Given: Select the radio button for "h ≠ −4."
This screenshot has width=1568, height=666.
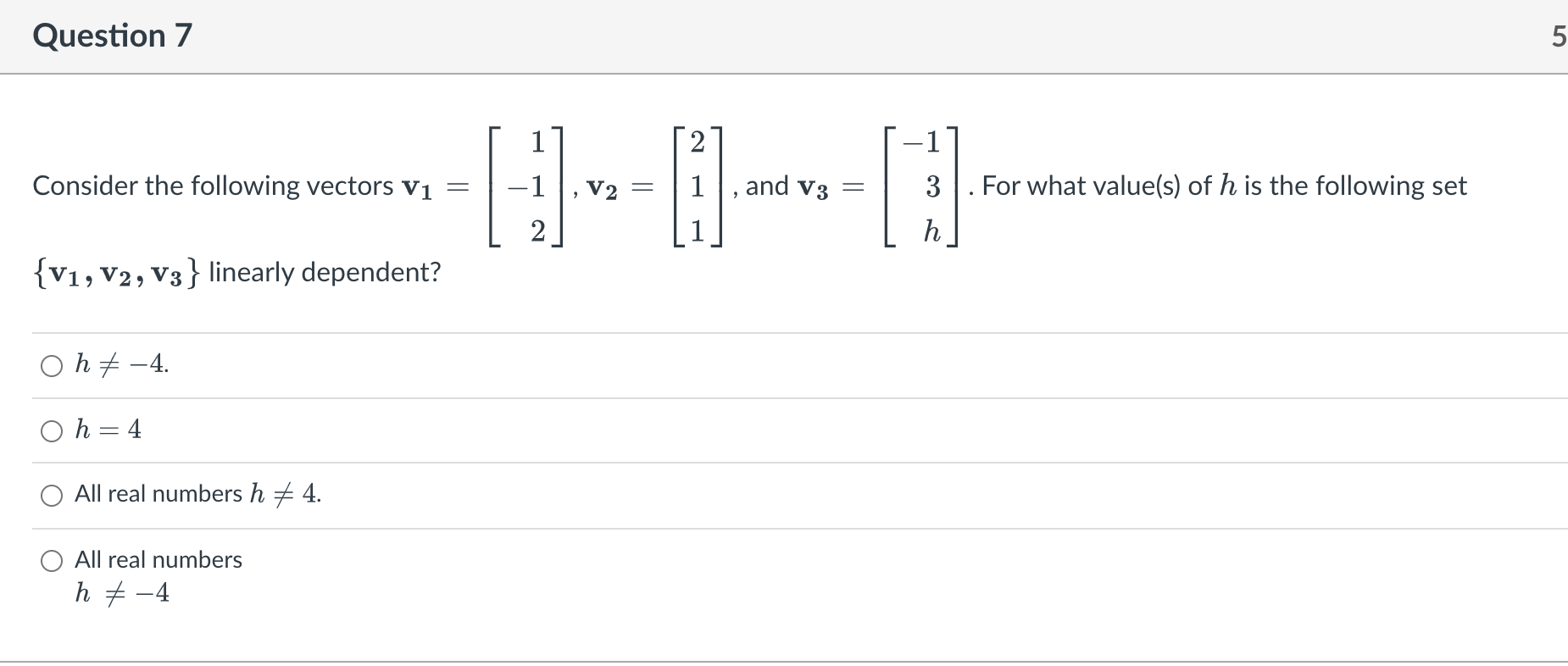Looking at the screenshot, I should click(53, 365).
